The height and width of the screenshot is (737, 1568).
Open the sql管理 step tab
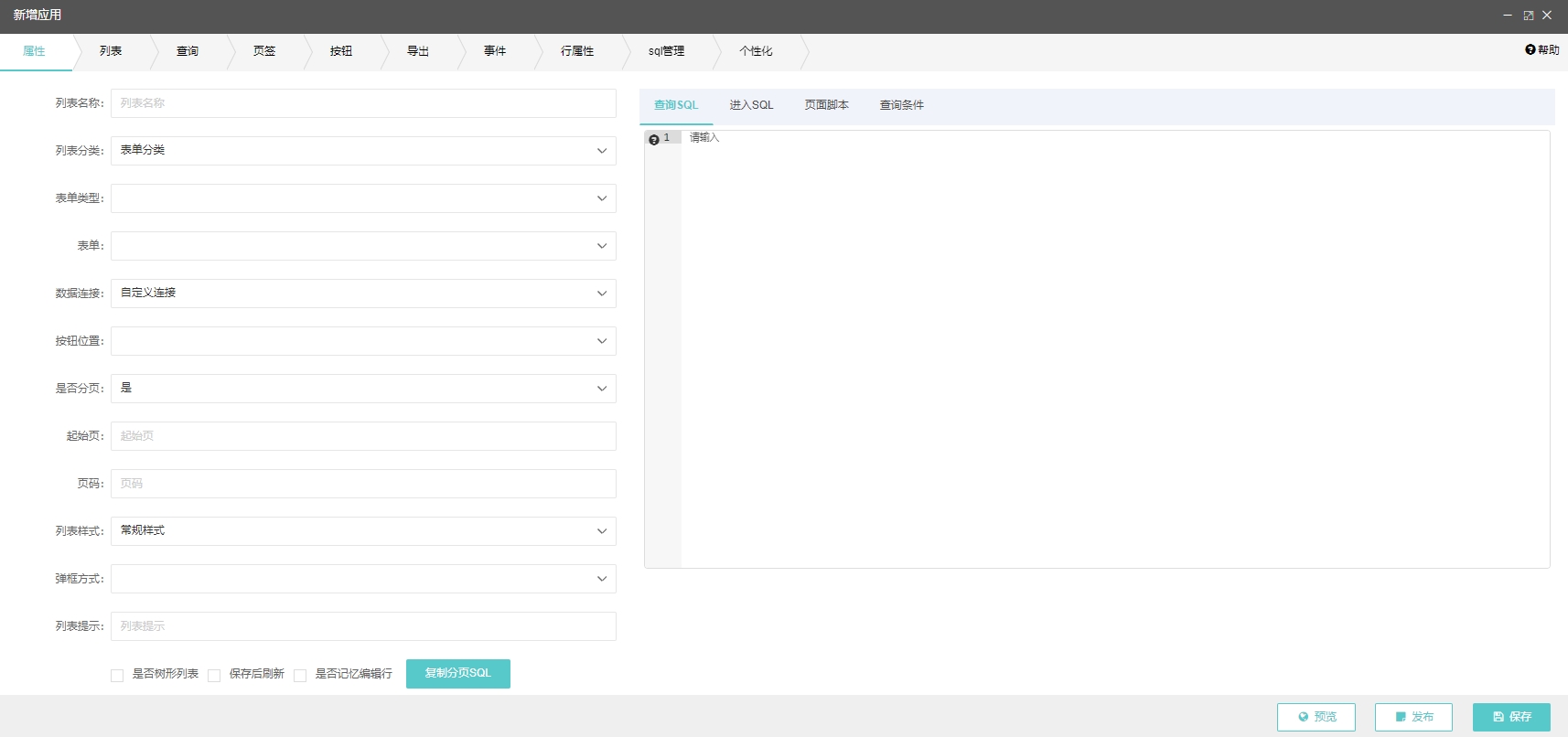[666, 51]
